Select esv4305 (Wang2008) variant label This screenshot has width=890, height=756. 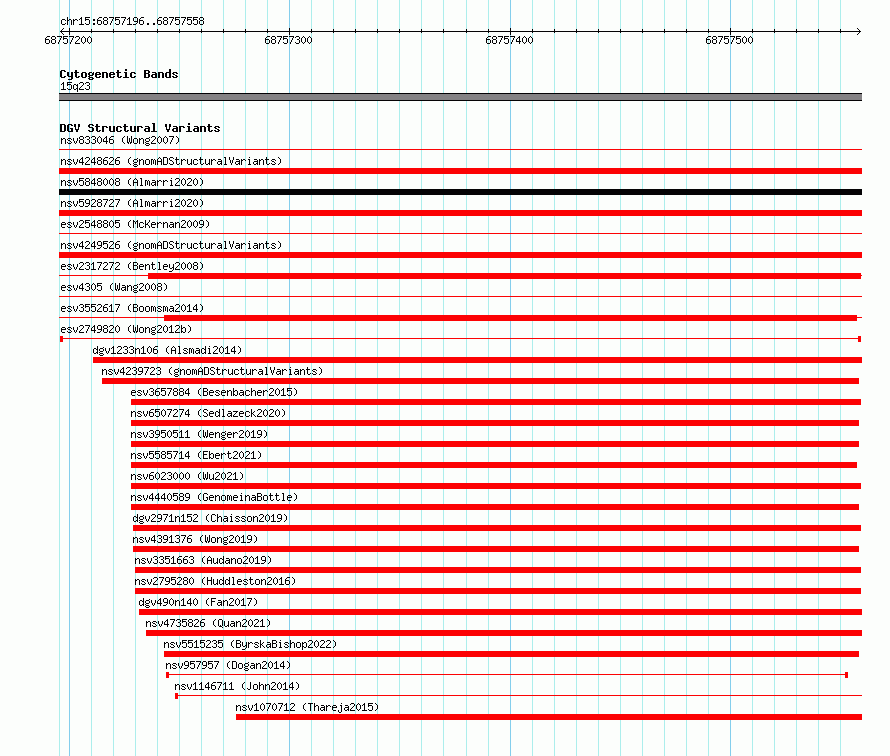(114, 287)
